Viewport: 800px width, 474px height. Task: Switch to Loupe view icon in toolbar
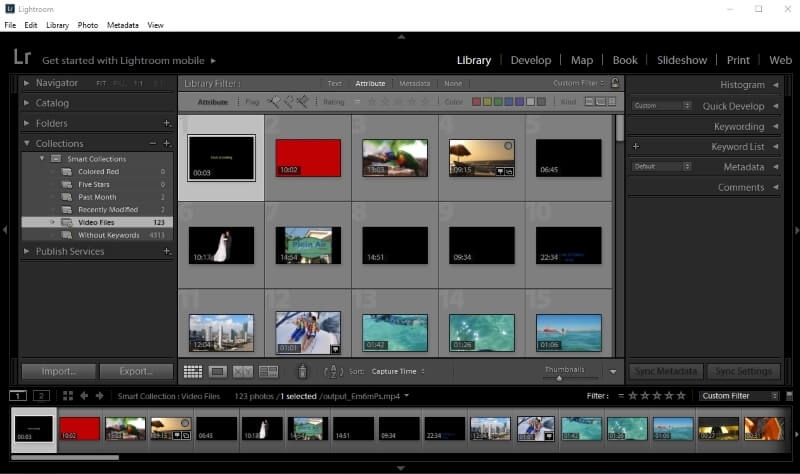[217, 371]
